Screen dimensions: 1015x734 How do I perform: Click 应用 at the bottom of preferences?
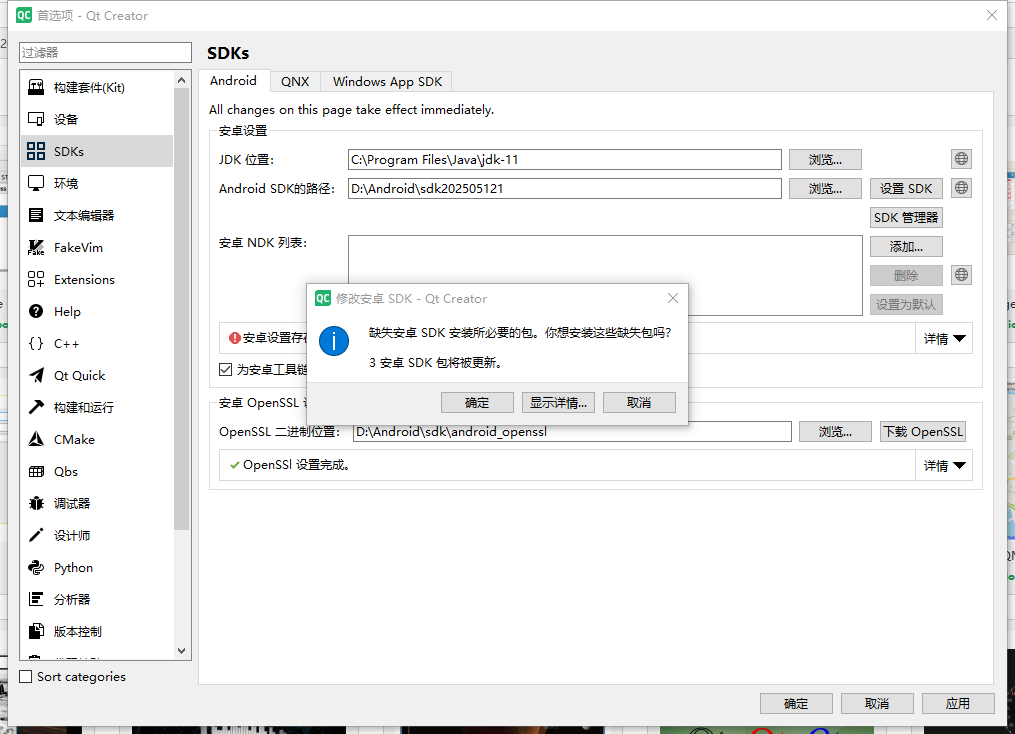958,704
